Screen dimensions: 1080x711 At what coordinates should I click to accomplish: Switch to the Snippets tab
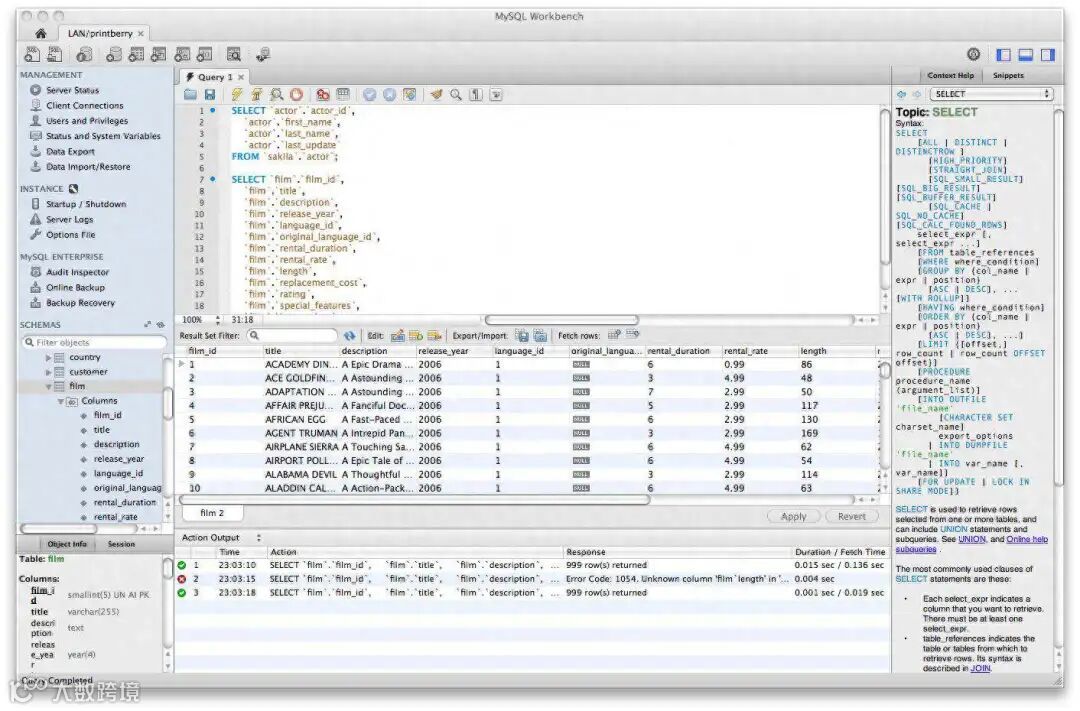(x=1008, y=75)
